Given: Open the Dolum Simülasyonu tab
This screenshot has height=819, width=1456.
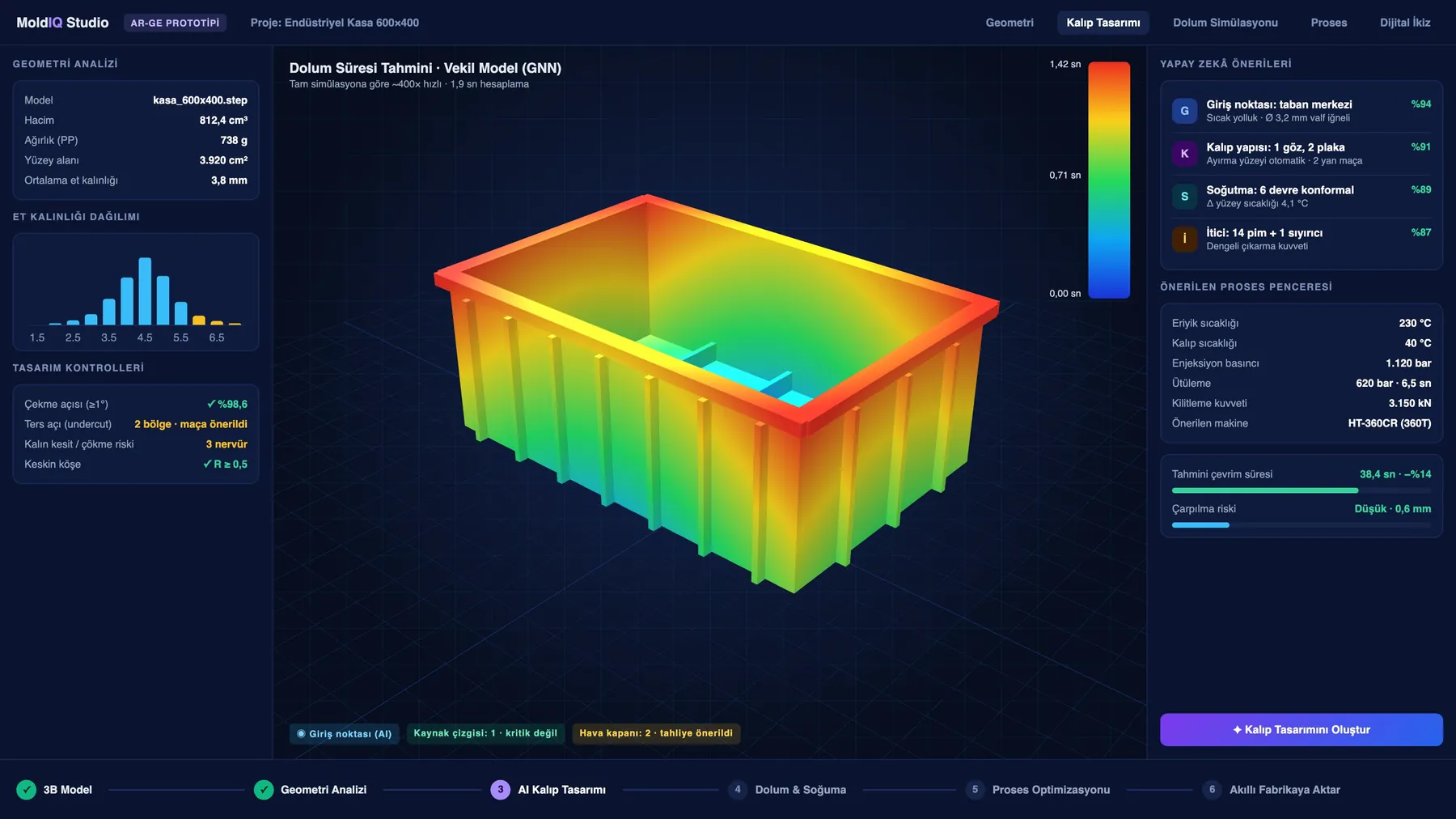Looking at the screenshot, I should coord(1225,23).
